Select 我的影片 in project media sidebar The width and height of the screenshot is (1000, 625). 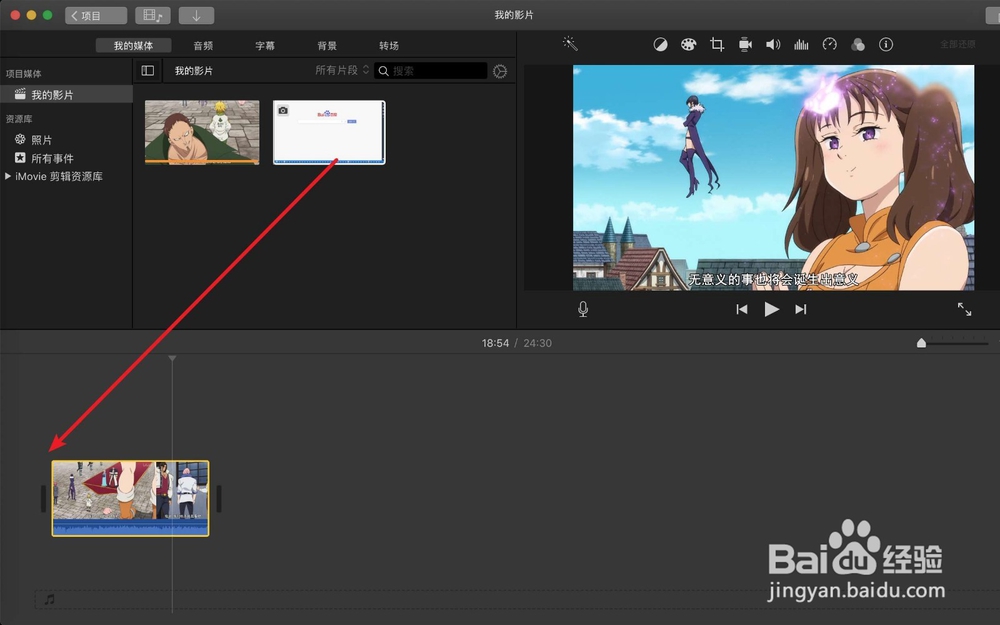[66, 94]
